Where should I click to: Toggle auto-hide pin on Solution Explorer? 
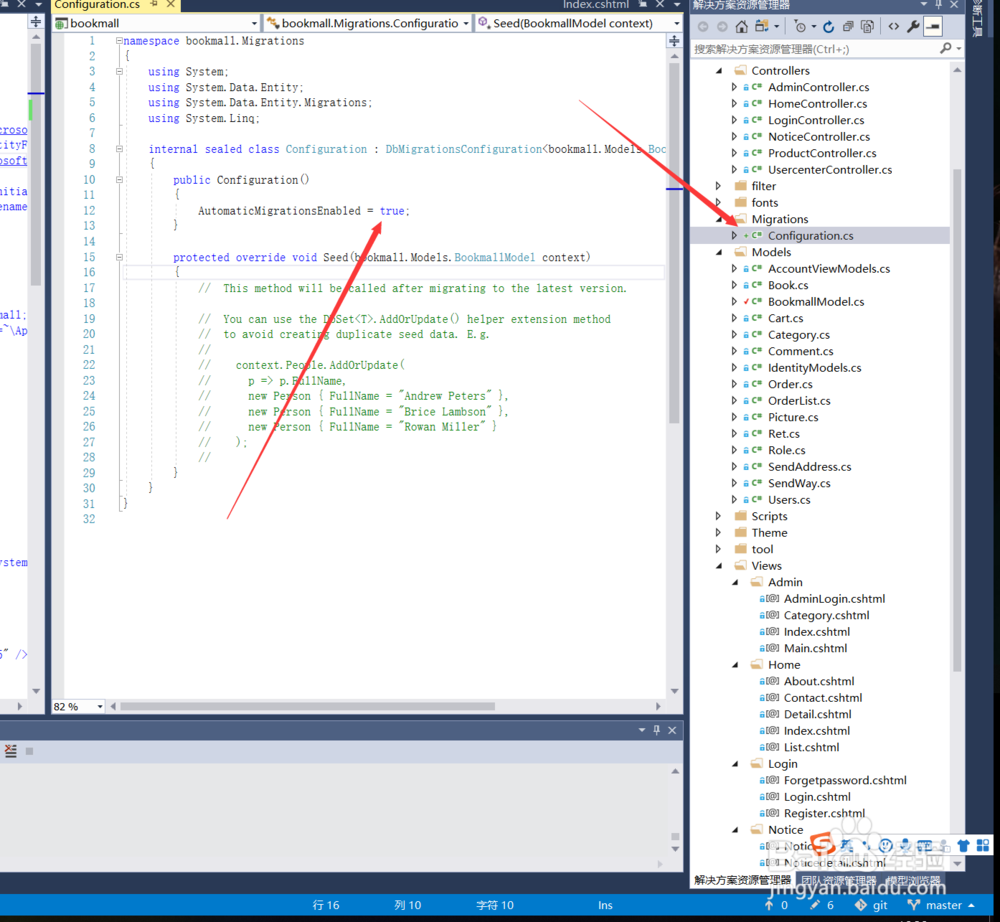938,4
